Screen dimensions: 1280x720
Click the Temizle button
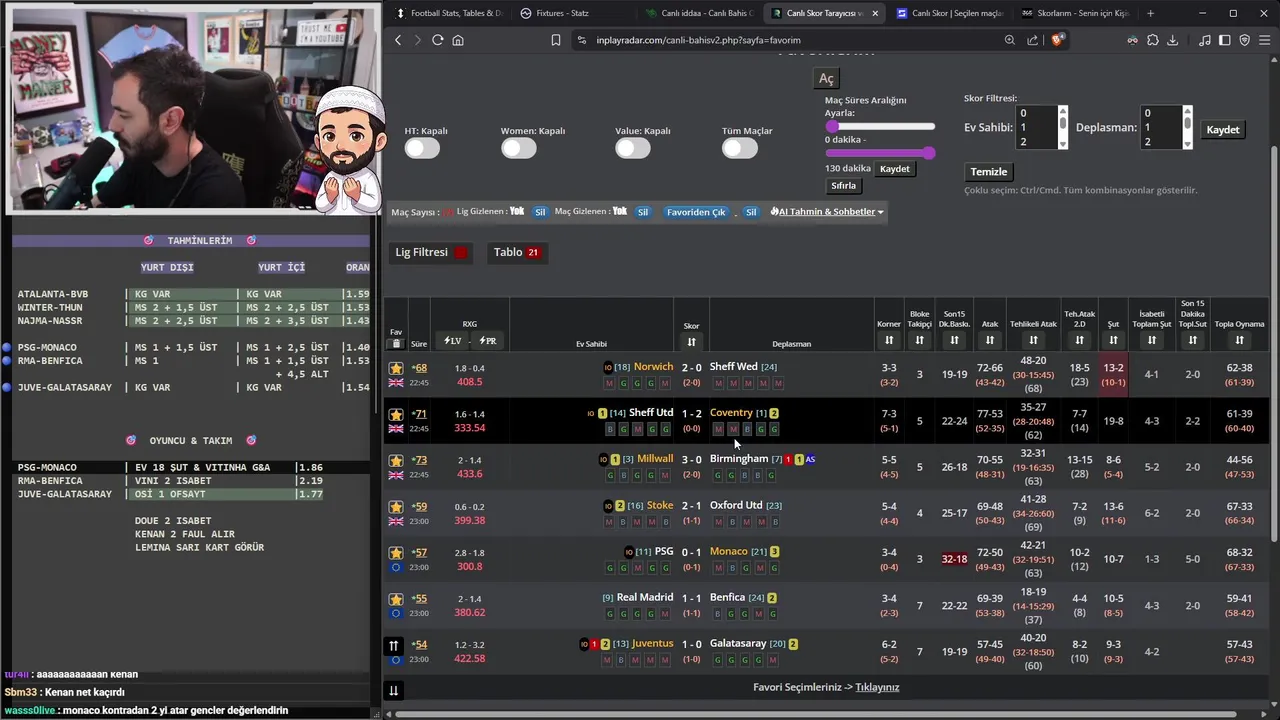tap(988, 172)
